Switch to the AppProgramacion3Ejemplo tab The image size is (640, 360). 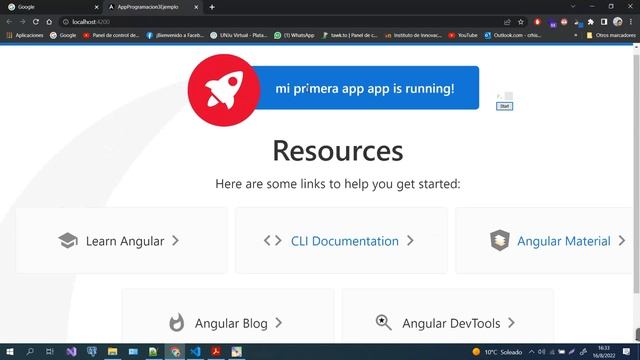click(x=152, y=7)
